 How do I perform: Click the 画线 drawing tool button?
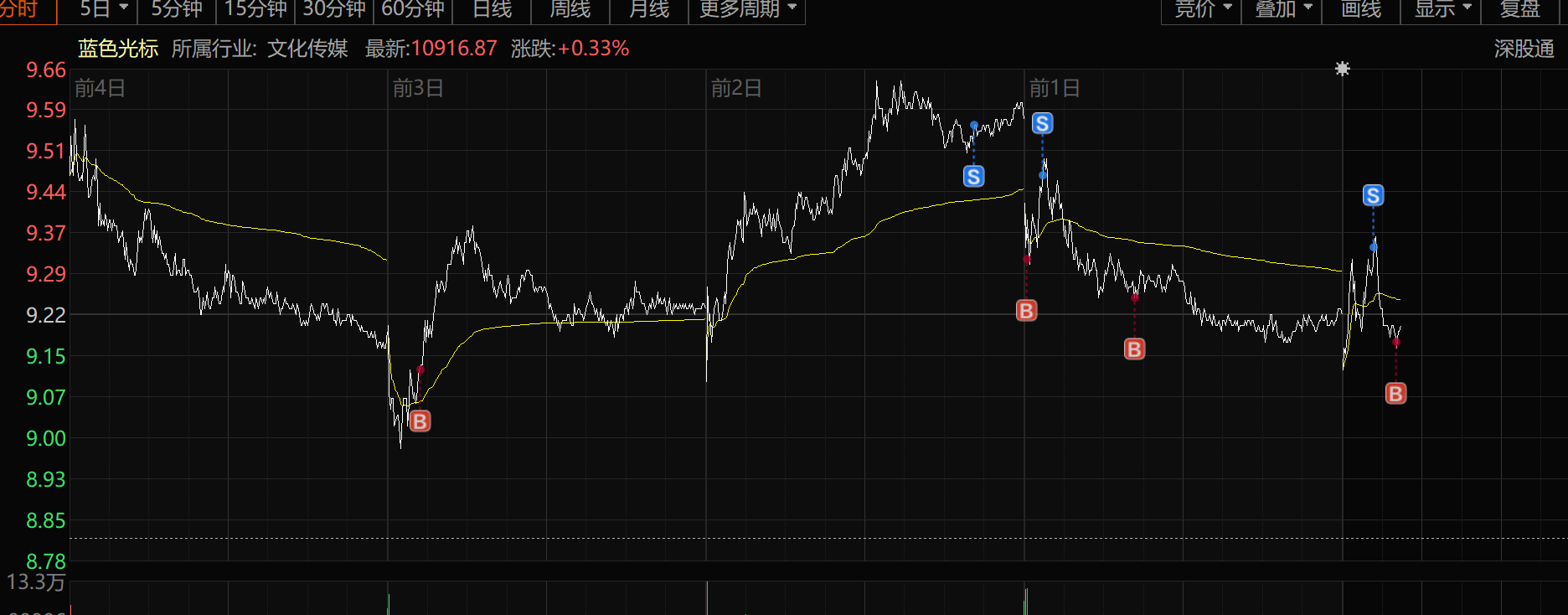[1361, 9]
